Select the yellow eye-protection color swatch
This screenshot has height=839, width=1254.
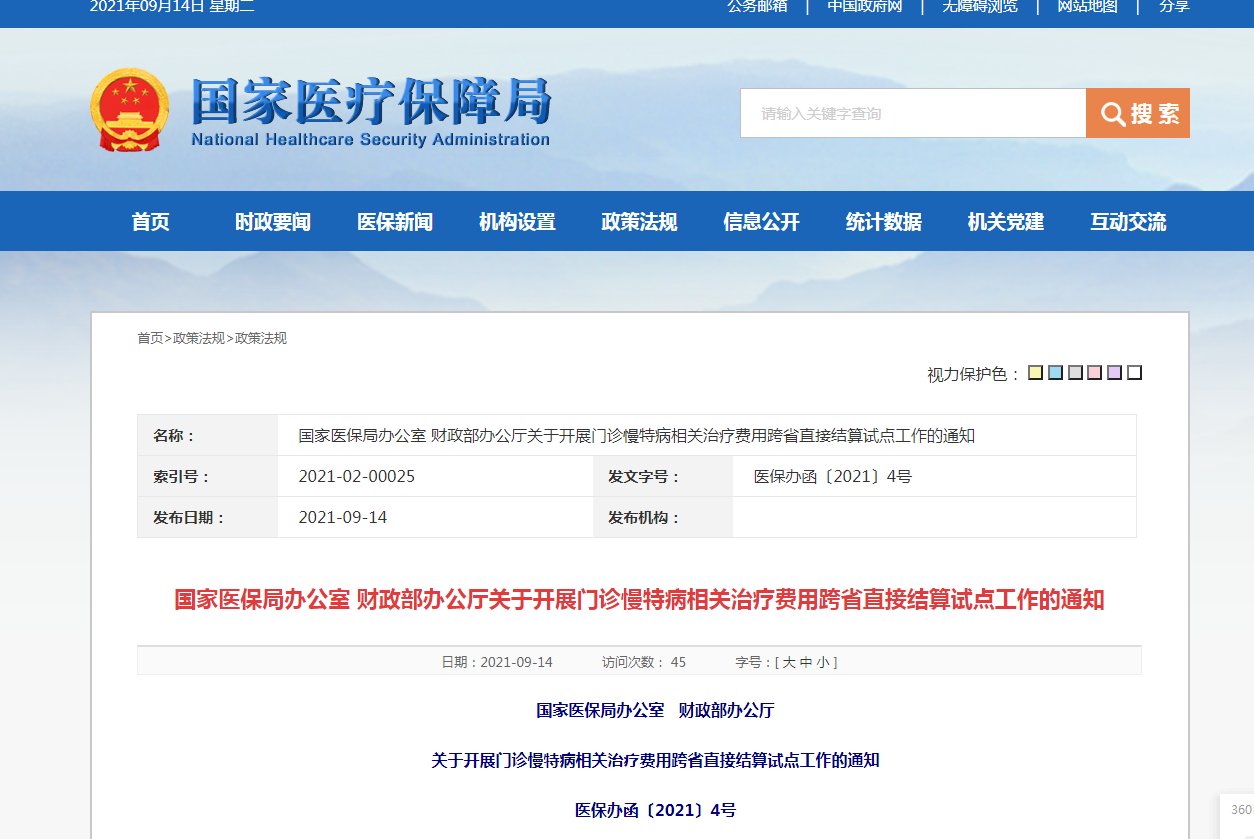[1036, 373]
